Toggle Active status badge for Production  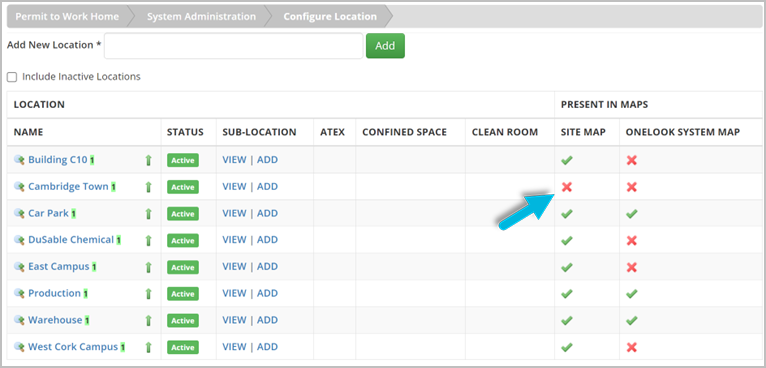183,294
